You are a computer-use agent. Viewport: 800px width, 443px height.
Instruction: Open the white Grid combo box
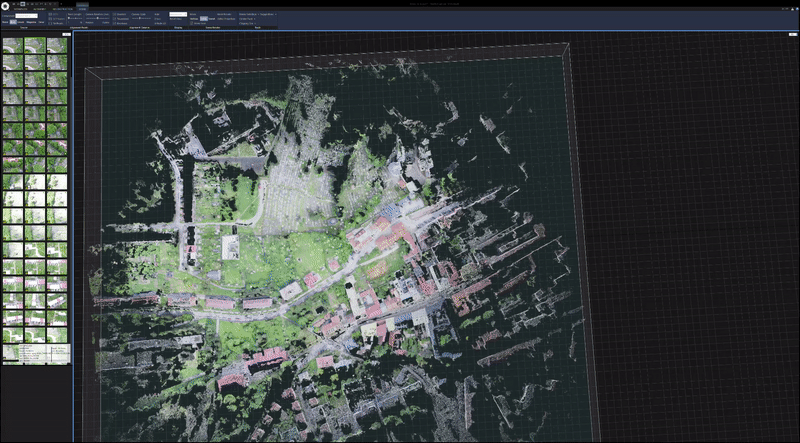178,14
